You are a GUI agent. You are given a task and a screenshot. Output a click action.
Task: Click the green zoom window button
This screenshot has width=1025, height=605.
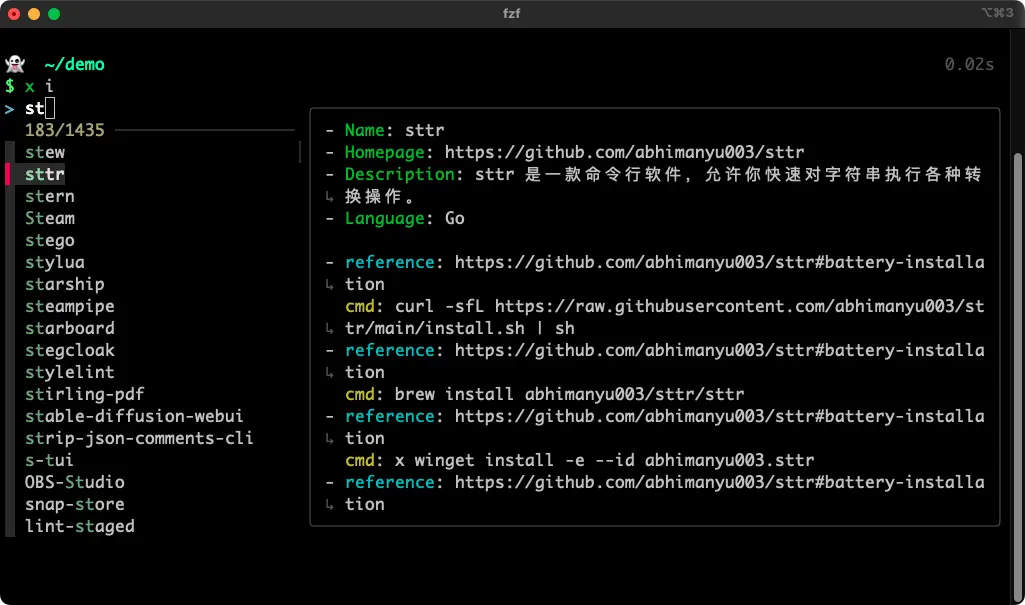[53, 13]
